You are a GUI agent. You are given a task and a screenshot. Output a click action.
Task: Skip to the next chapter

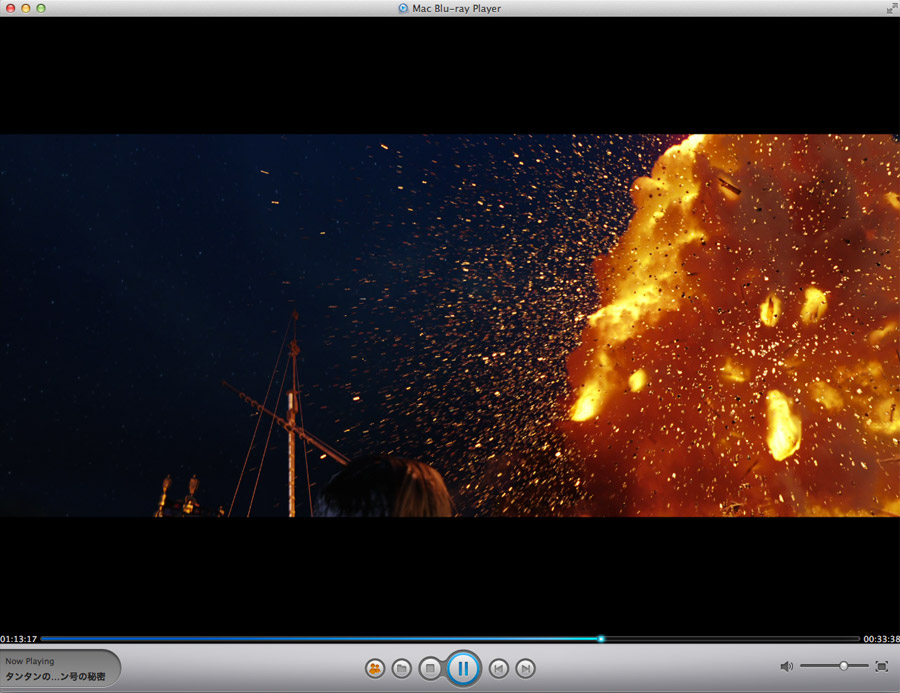pos(525,668)
